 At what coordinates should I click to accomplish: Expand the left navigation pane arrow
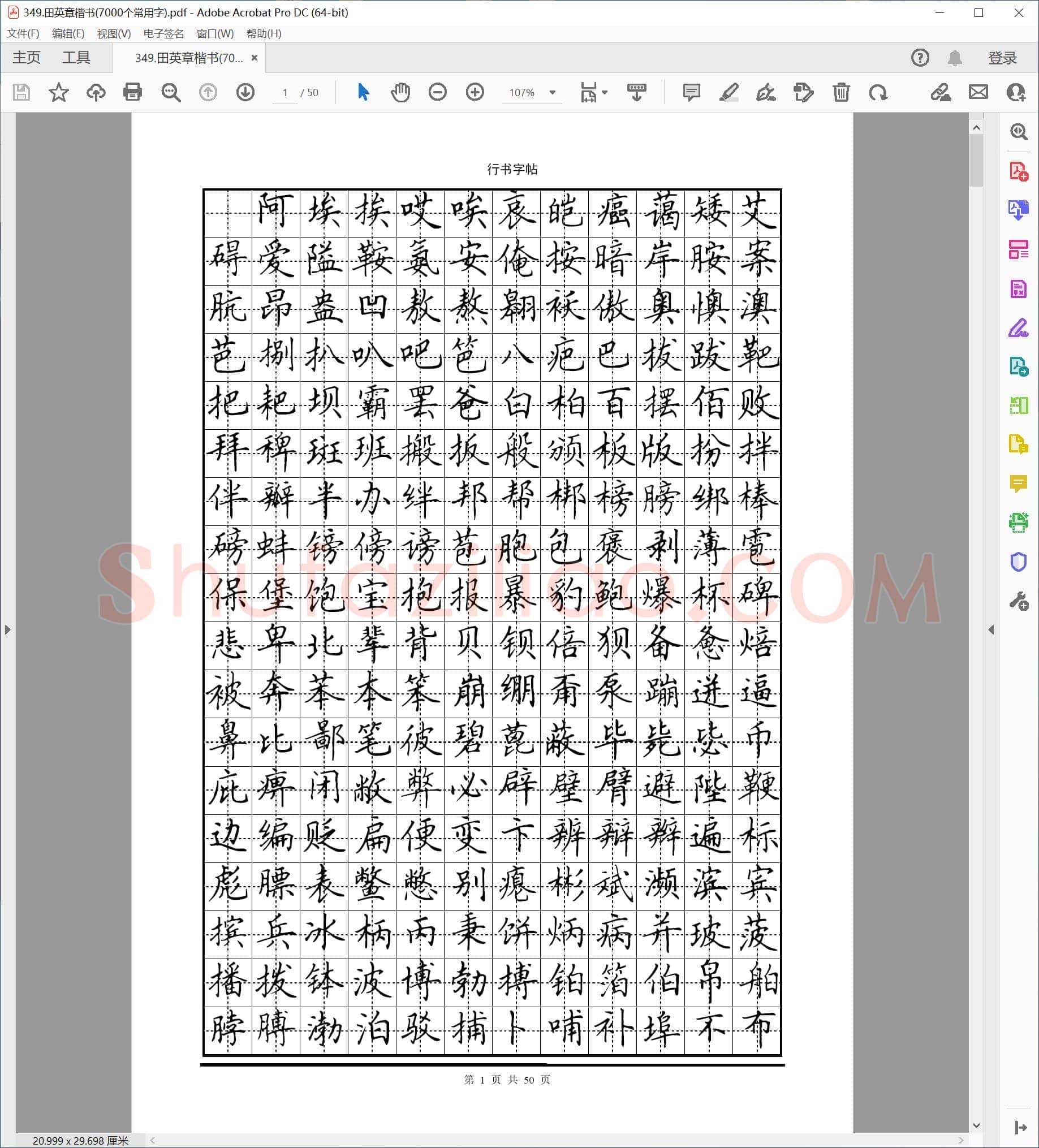(x=7, y=630)
